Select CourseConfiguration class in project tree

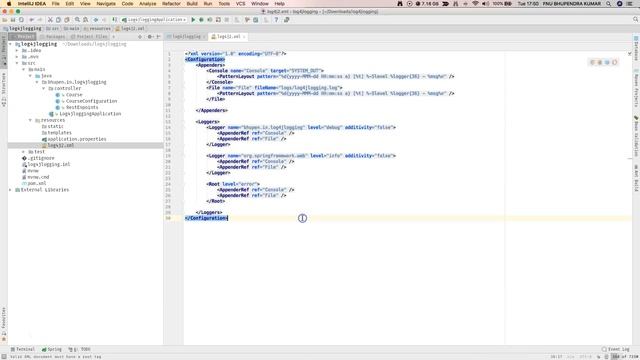[91, 101]
